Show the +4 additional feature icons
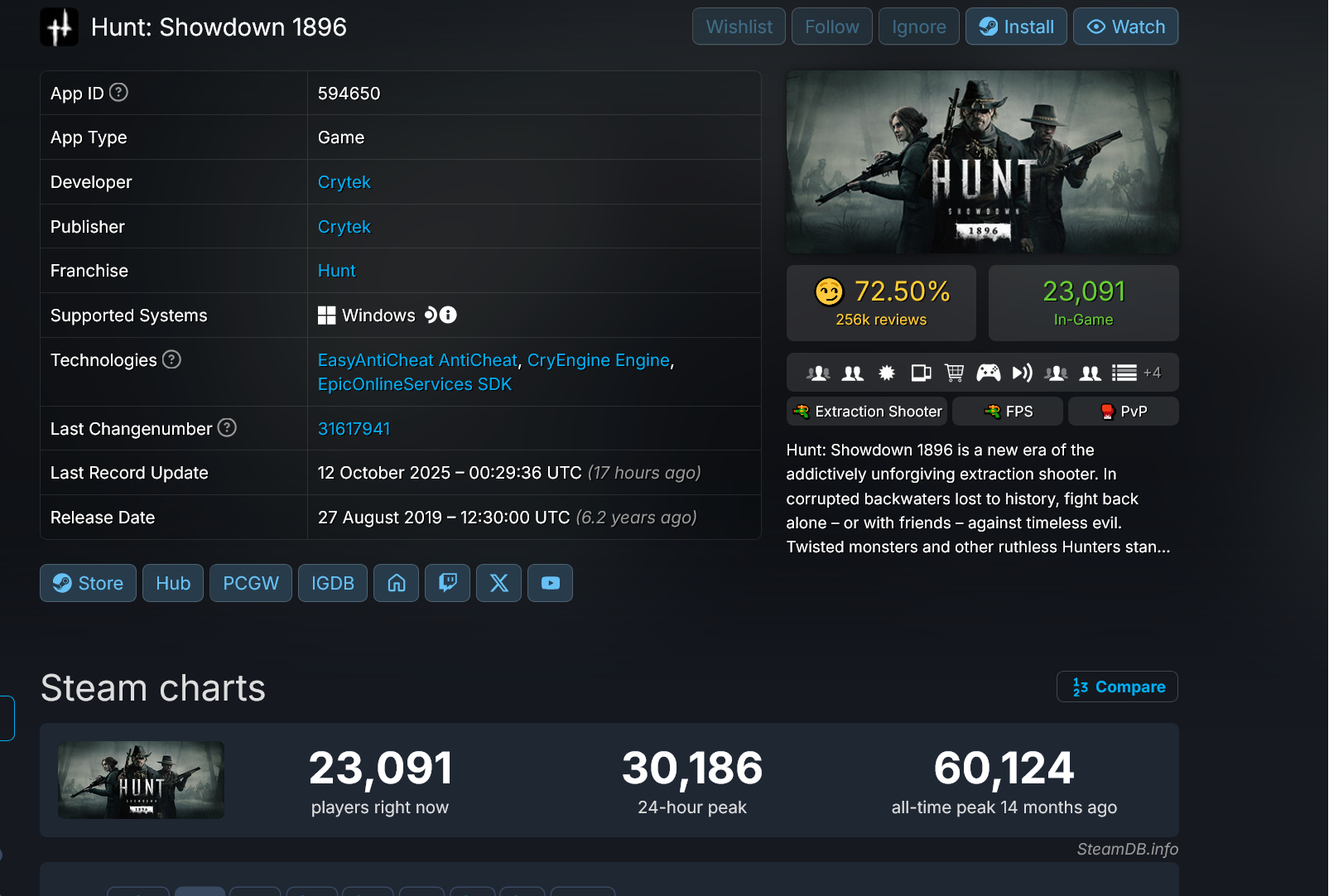 (x=1153, y=373)
